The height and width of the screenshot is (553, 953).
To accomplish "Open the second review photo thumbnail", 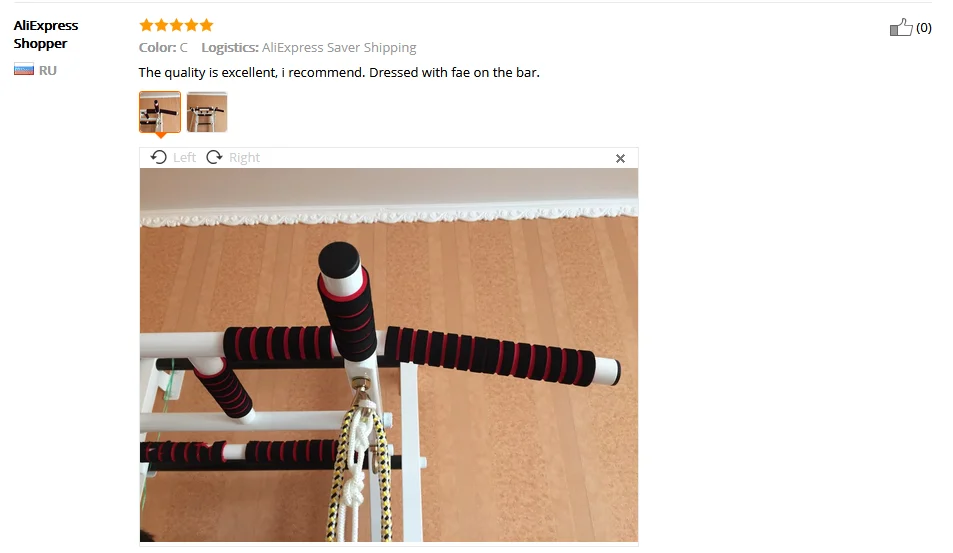I will pyautogui.click(x=207, y=112).
